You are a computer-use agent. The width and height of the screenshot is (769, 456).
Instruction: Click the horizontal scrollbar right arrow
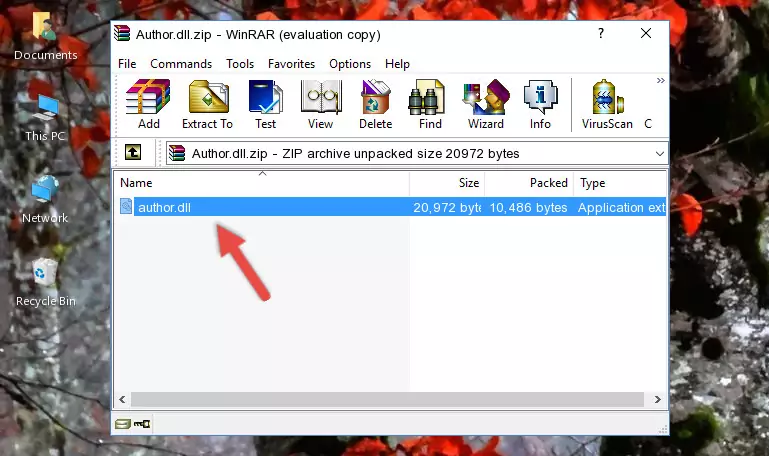point(658,400)
